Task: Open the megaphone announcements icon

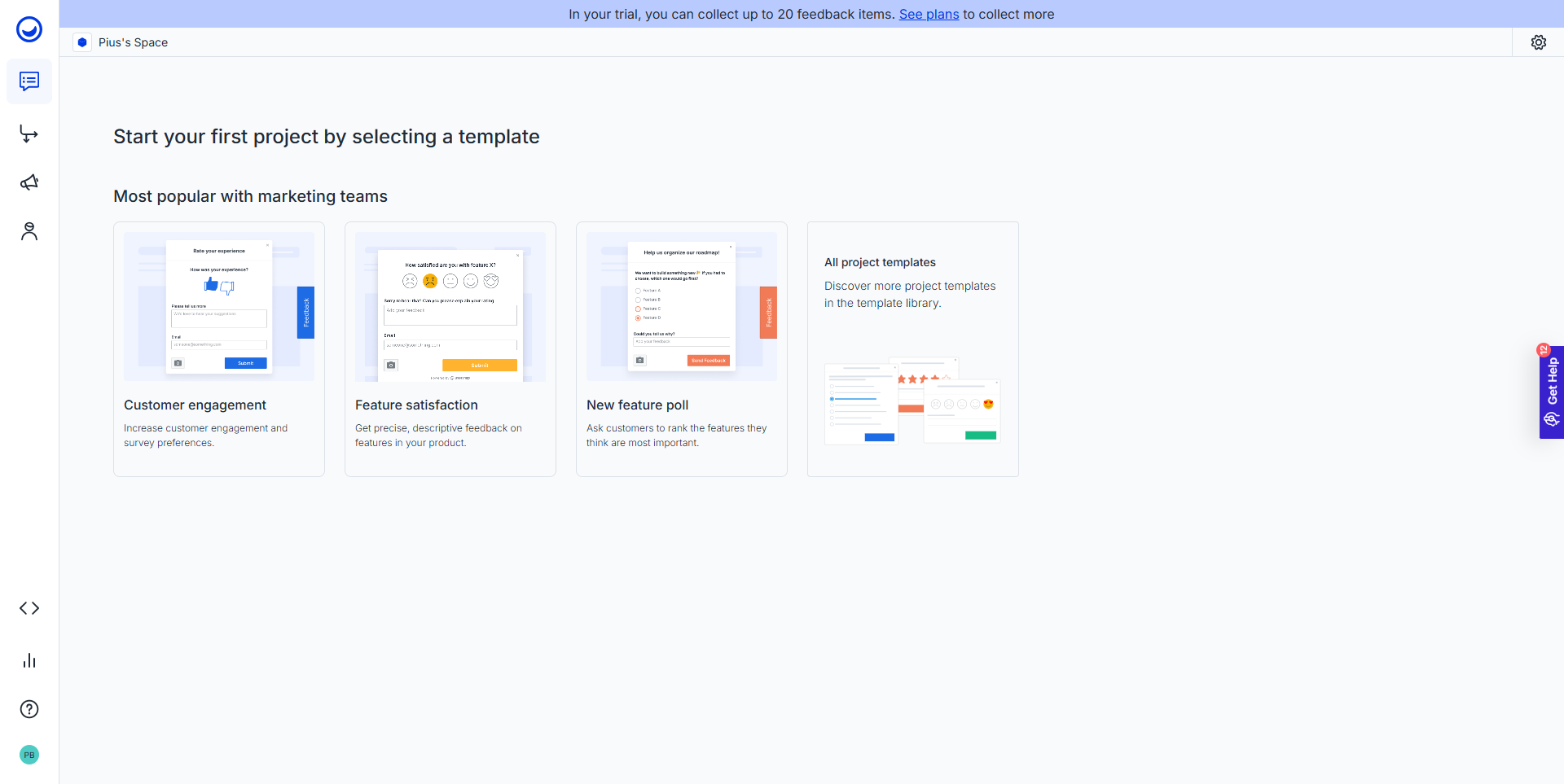Action: point(29,182)
